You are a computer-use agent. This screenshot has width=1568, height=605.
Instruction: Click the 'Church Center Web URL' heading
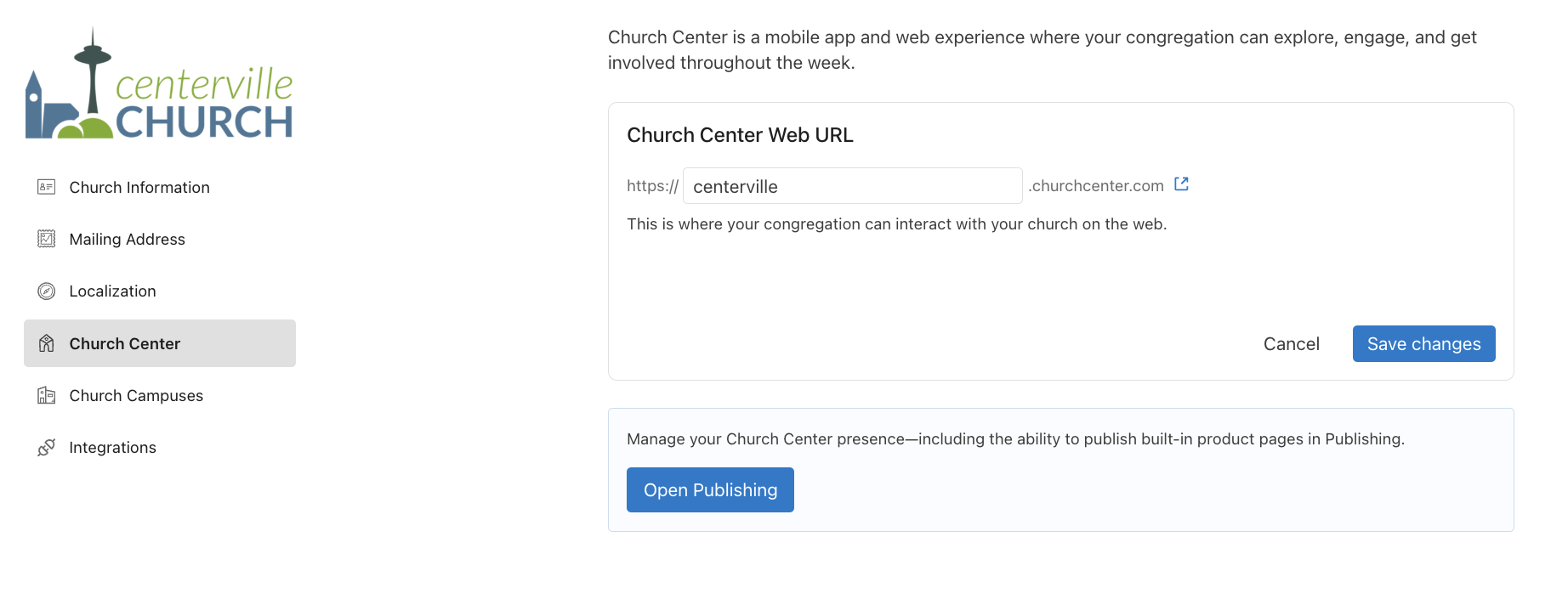click(x=740, y=135)
